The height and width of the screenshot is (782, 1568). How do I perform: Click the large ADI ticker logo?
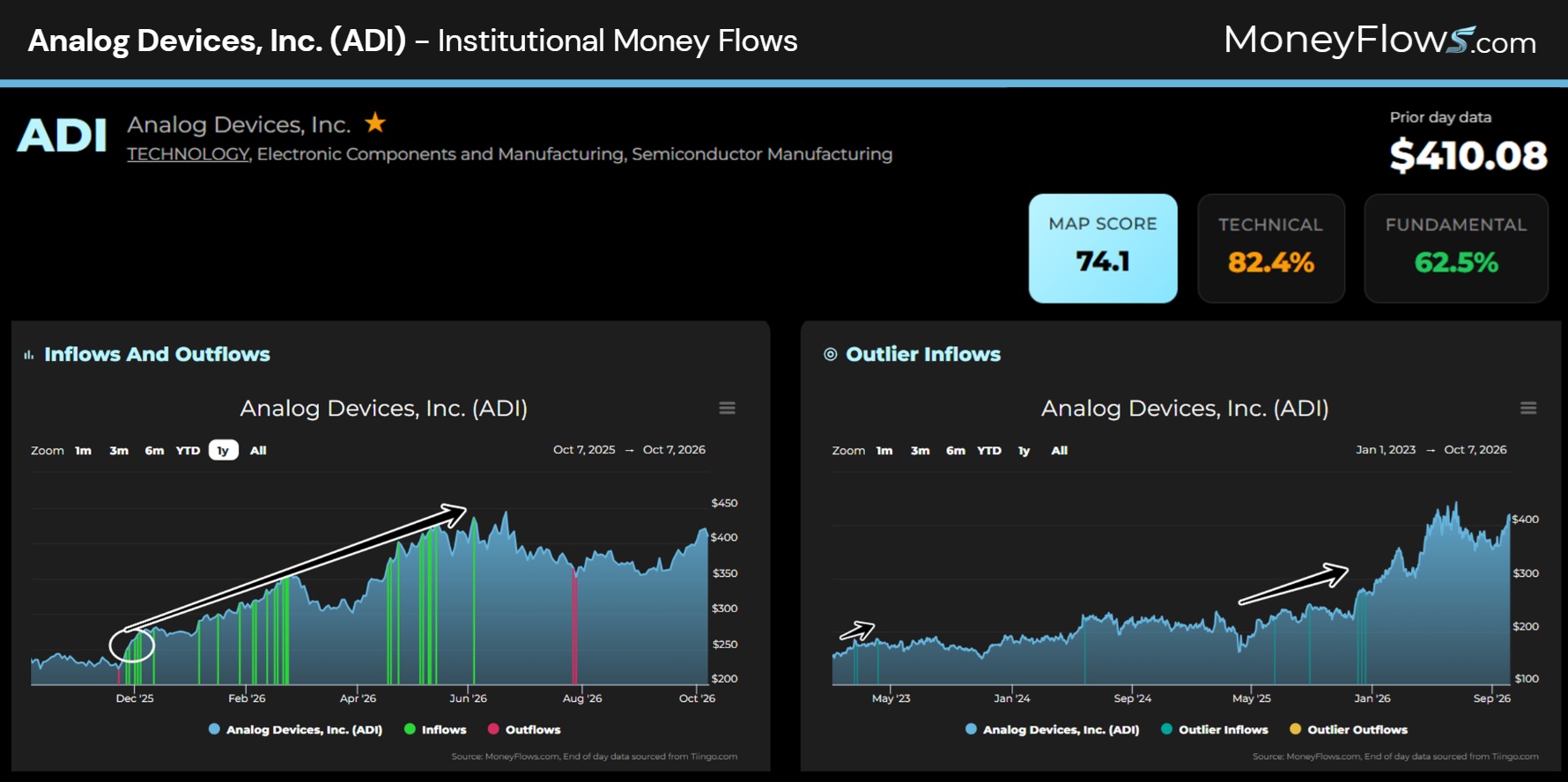[62, 136]
